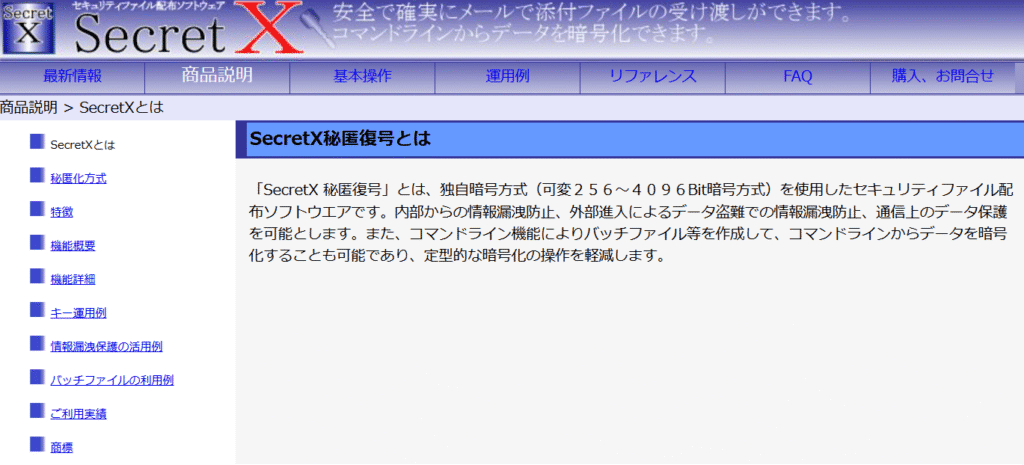Viewport: 1024px width, 465px height.
Task: Click the banner slogan 安全で確実にメールで添付ファイル
Action: (592, 12)
